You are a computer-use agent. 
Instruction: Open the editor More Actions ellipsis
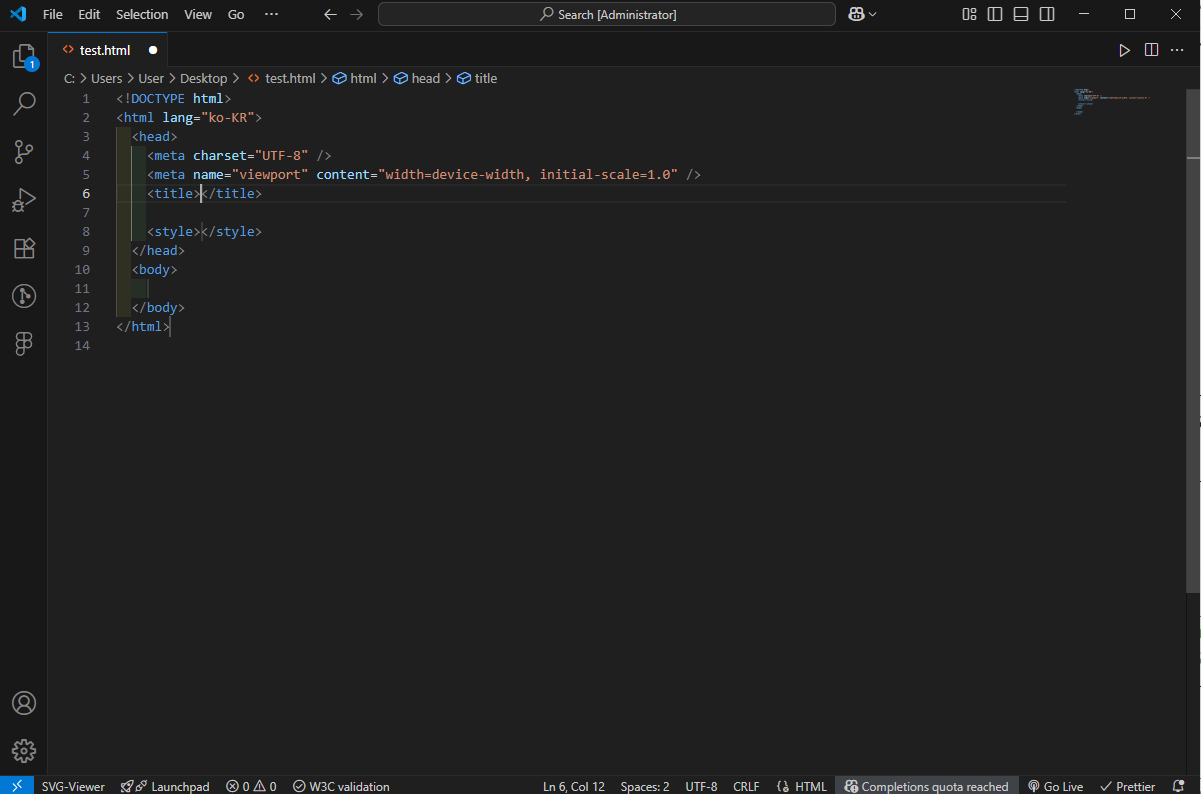1176,50
